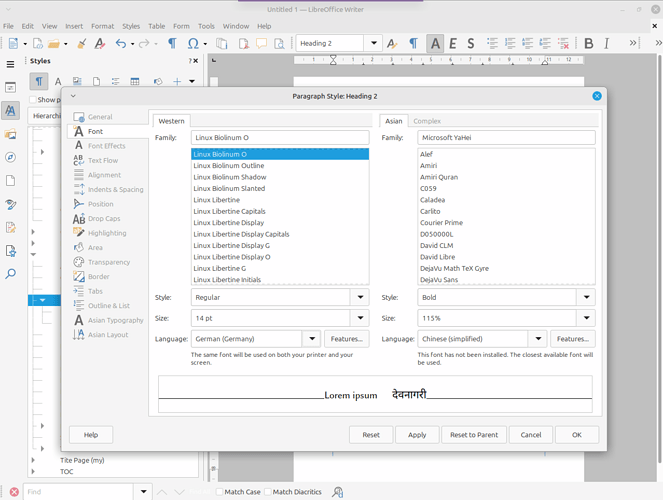Toggle Formatting Marks pilcrow icon left of Omega
This screenshot has height=500, width=663.
172,44
